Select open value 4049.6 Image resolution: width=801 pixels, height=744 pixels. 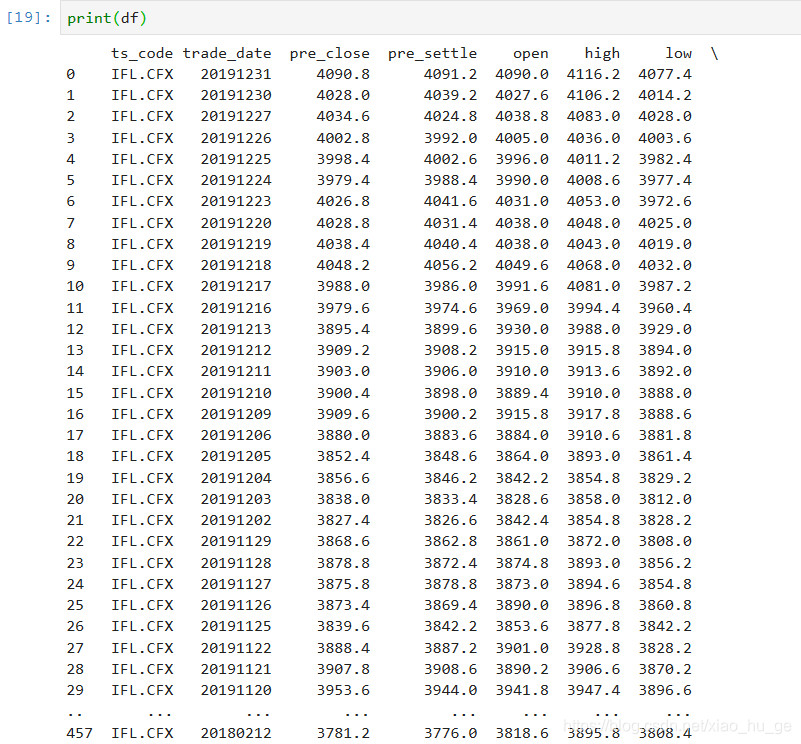[522, 265]
